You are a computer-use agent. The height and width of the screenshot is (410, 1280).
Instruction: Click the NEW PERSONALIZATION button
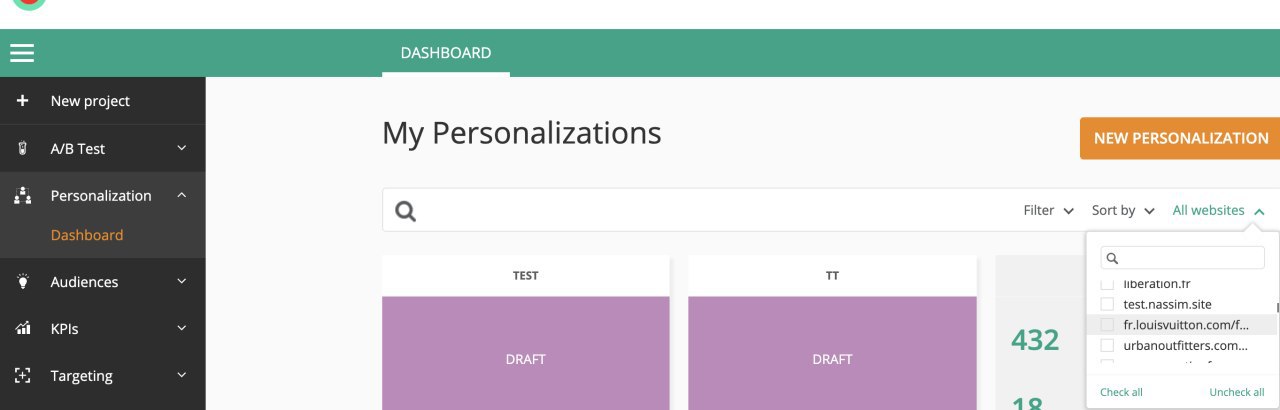[x=1180, y=138]
